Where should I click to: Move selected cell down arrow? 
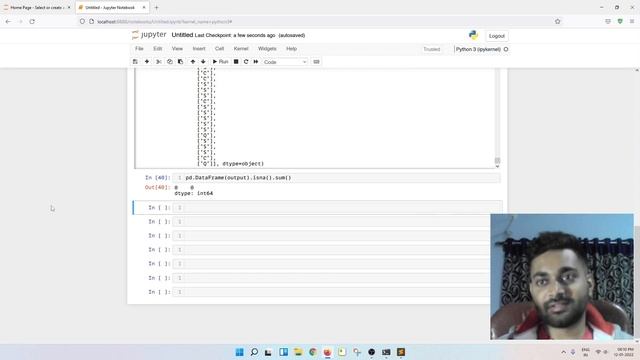coord(203,62)
